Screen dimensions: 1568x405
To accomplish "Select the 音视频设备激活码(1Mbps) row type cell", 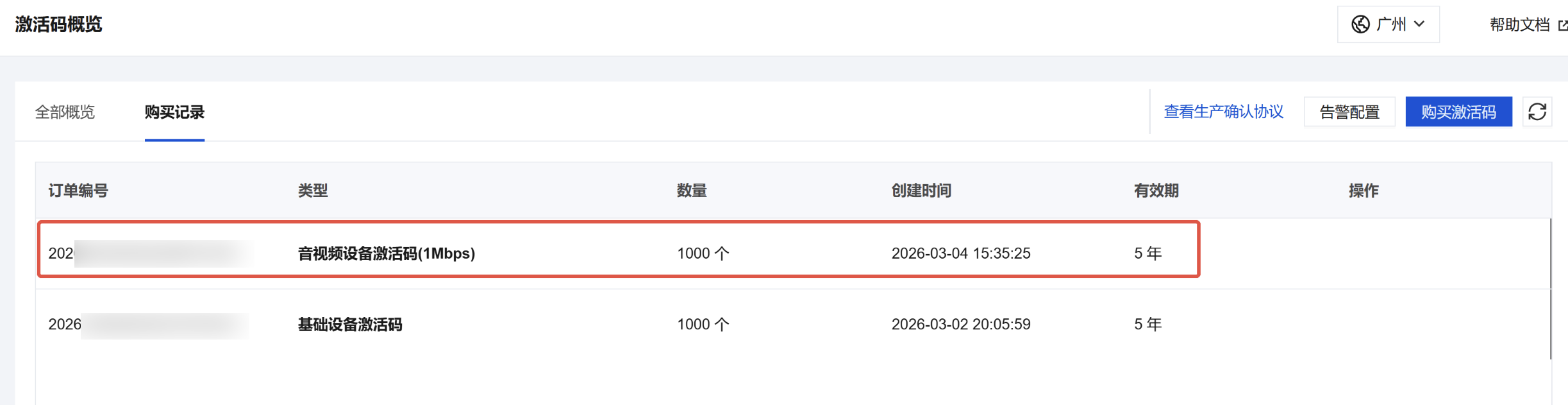I will point(386,254).
